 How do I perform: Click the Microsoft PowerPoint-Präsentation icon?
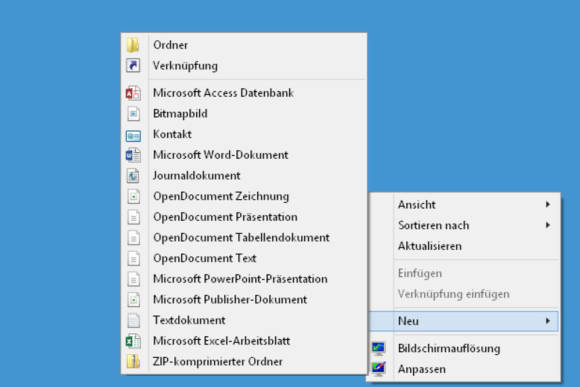click(134, 279)
